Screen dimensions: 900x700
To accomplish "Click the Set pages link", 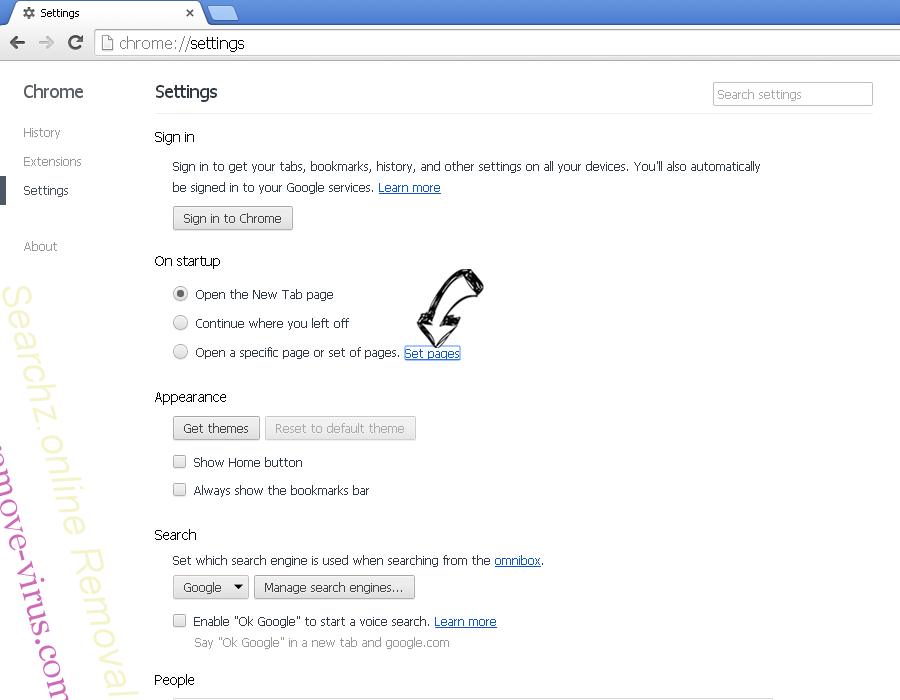I will click(x=432, y=353).
